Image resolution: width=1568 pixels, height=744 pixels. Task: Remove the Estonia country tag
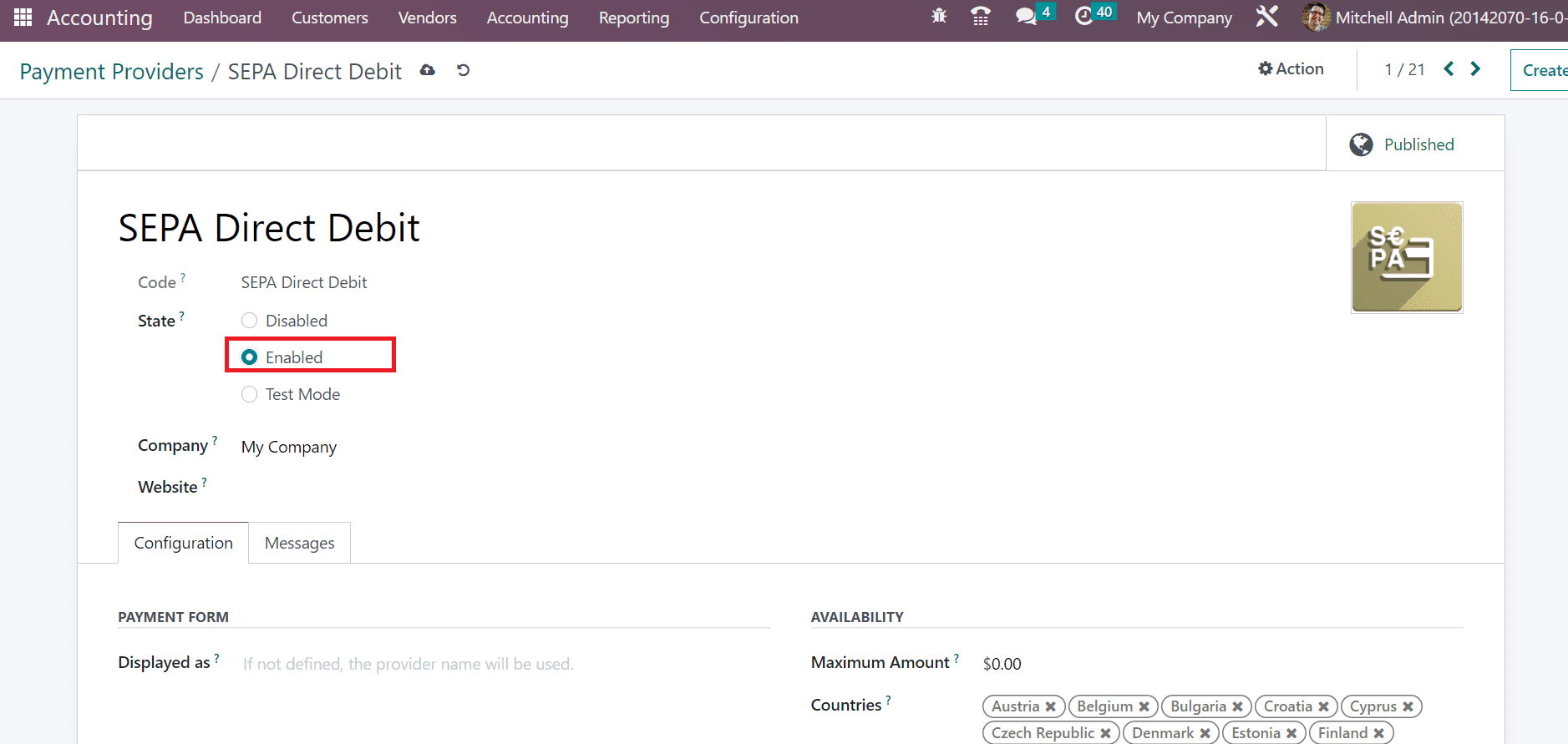pos(1291,733)
